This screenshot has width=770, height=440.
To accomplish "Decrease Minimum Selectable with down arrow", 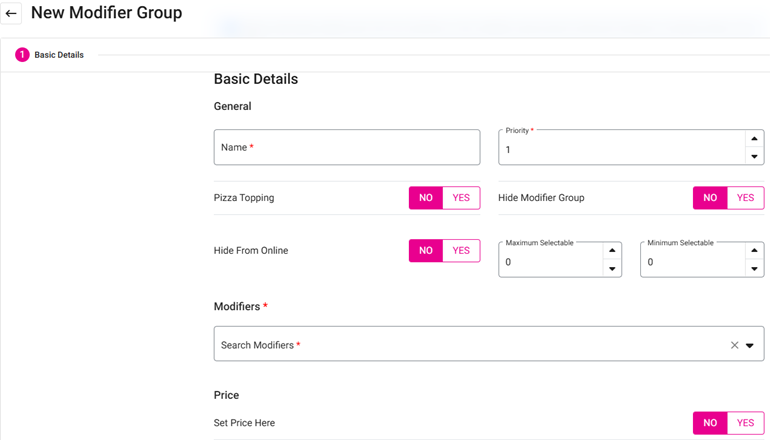I will tap(753, 269).
